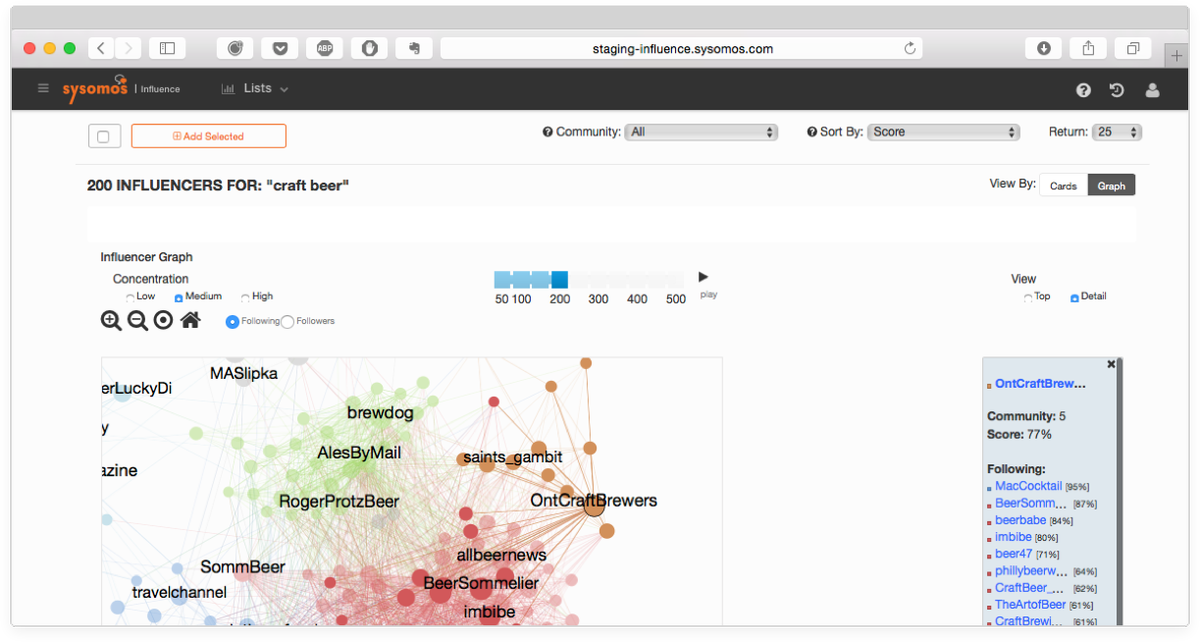Select the Following radio option
This screenshot has width=1200, height=642.
(x=232, y=321)
